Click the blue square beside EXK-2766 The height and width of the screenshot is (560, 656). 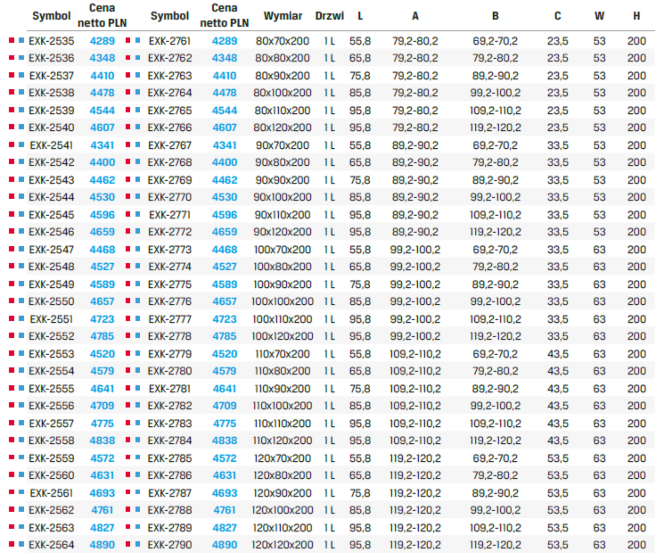coord(138,127)
